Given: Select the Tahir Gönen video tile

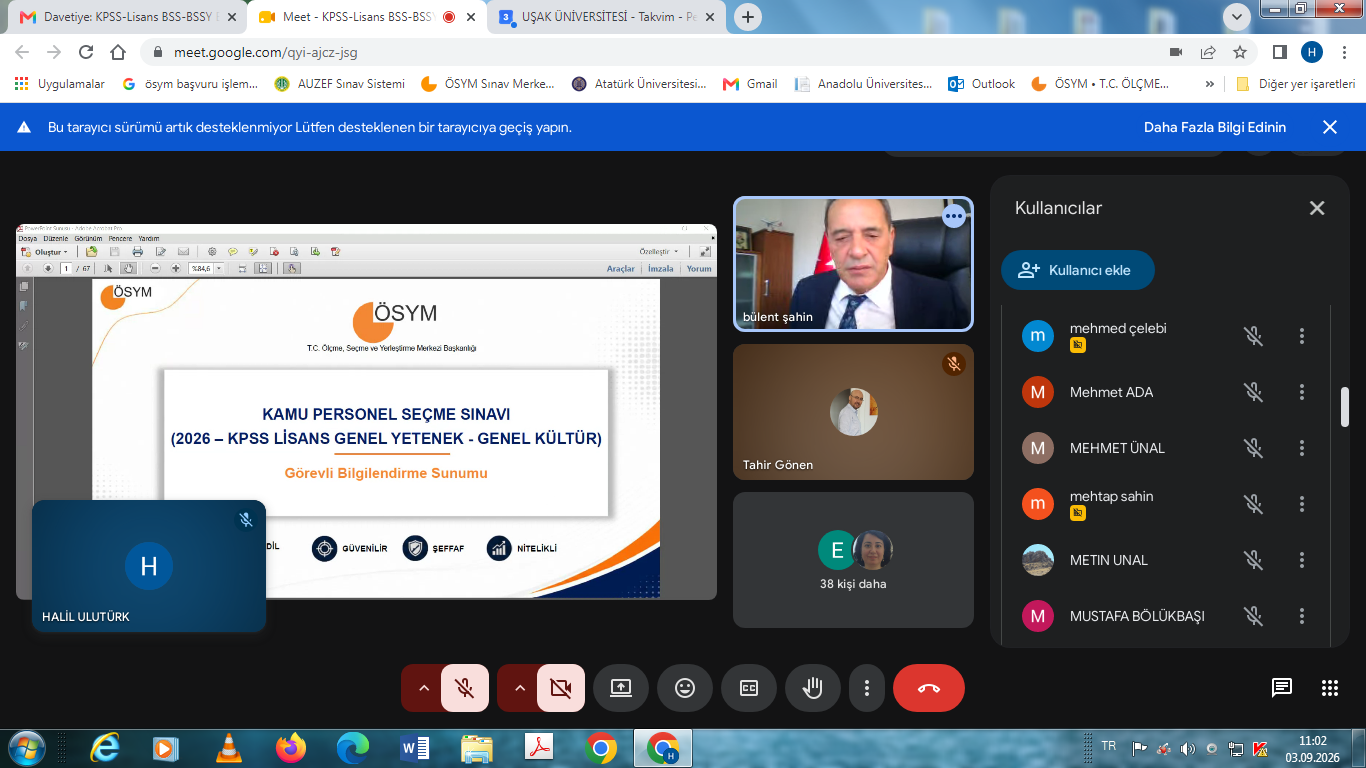Looking at the screenshot, I should pos(853,412).
